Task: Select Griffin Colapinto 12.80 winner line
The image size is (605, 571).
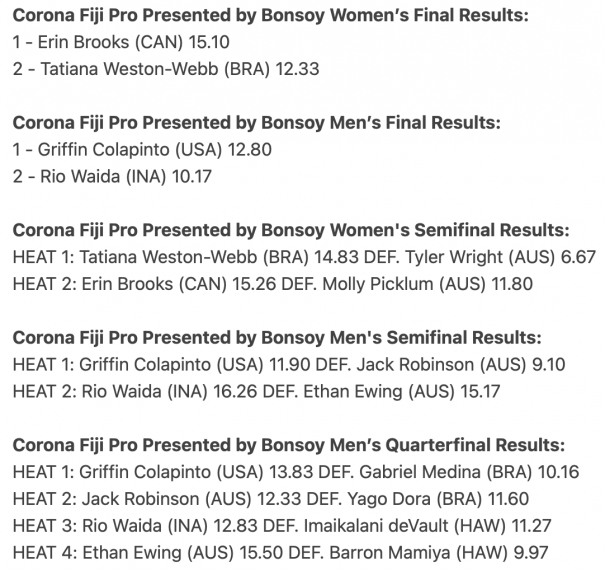Action: tap(142, 150)
